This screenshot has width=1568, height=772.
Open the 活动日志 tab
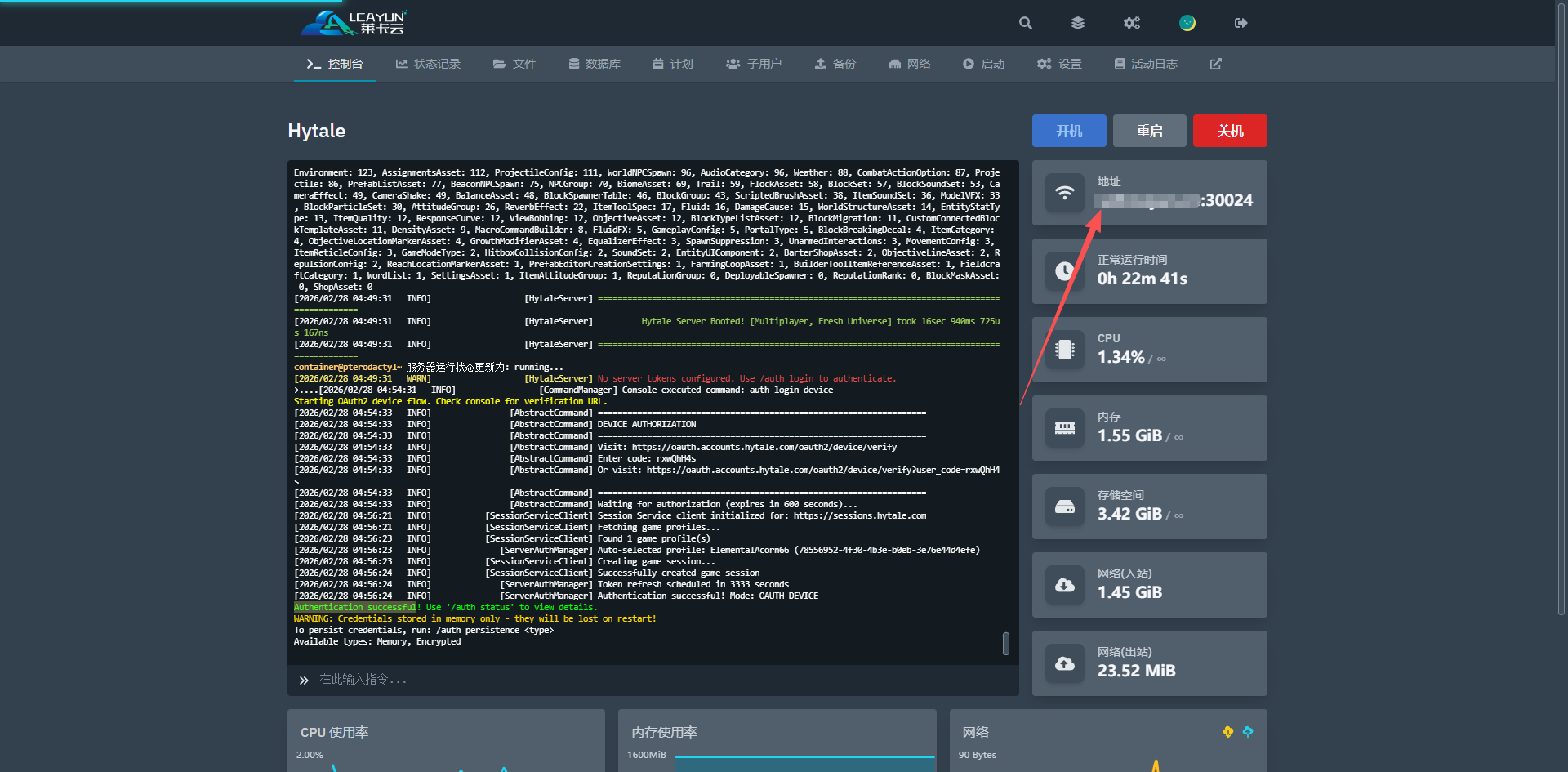pyautogui.click(x=1146, y=64)
